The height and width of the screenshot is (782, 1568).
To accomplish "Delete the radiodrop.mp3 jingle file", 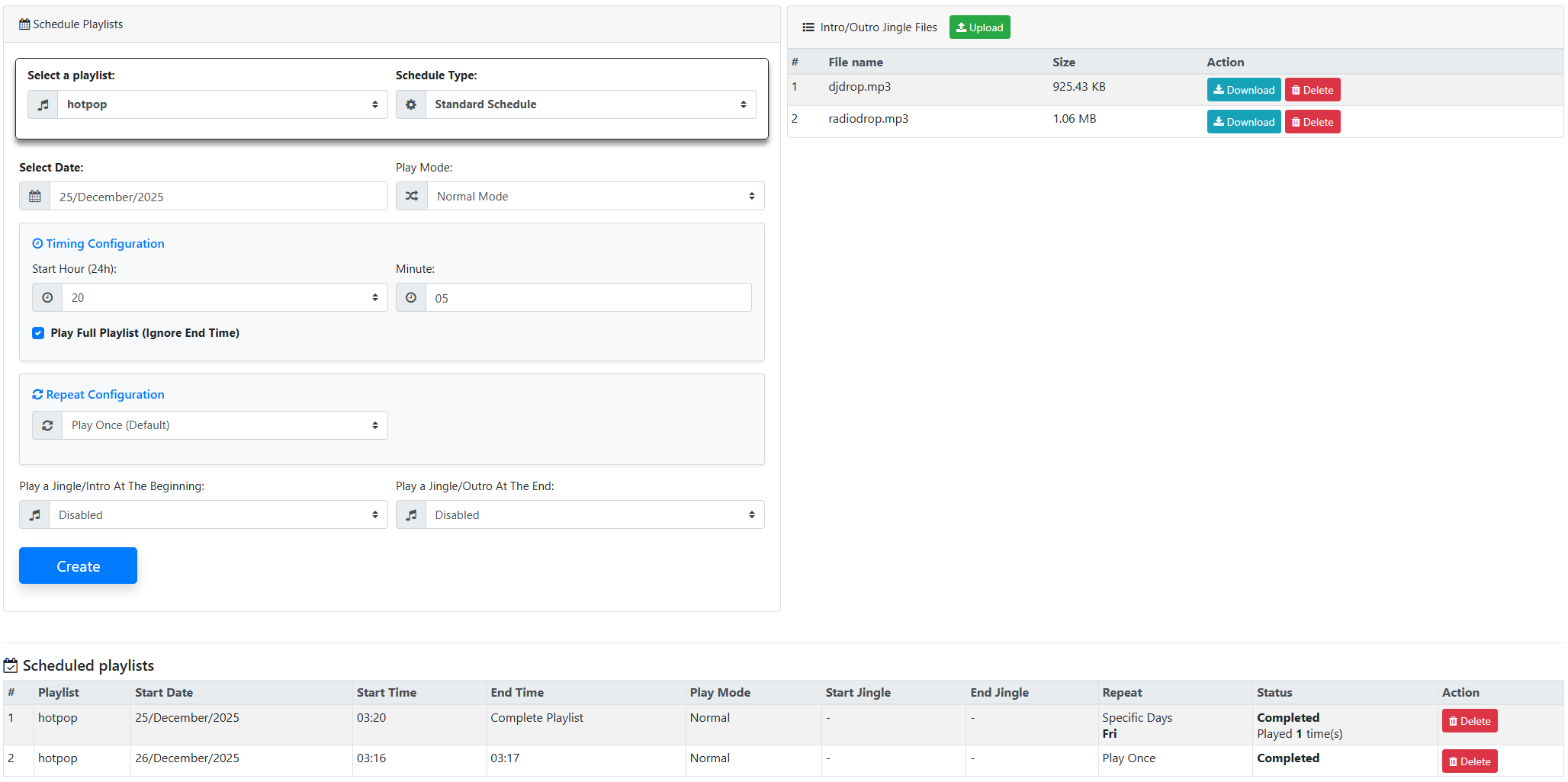I will tap(1312, 122).
